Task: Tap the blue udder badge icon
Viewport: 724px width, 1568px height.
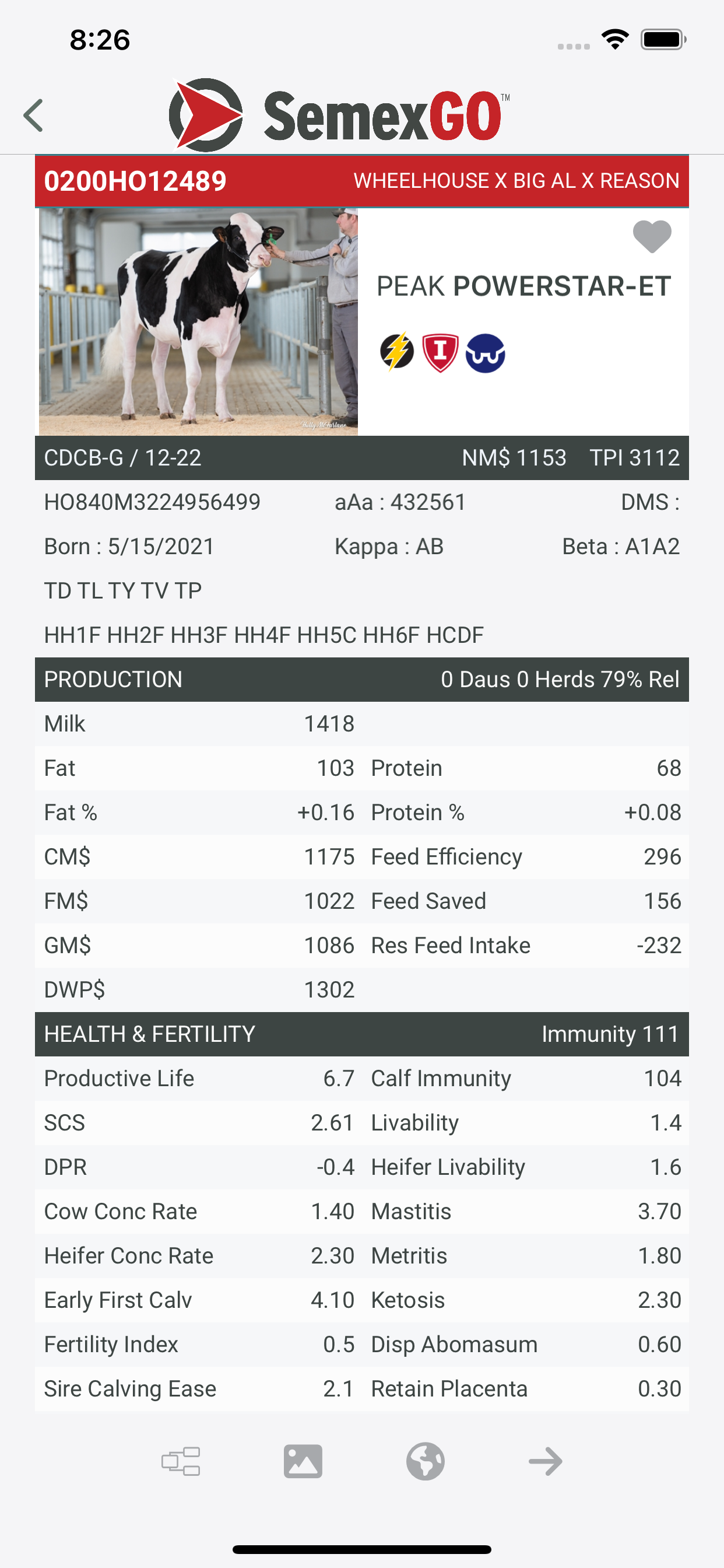Action: (485, 353)
